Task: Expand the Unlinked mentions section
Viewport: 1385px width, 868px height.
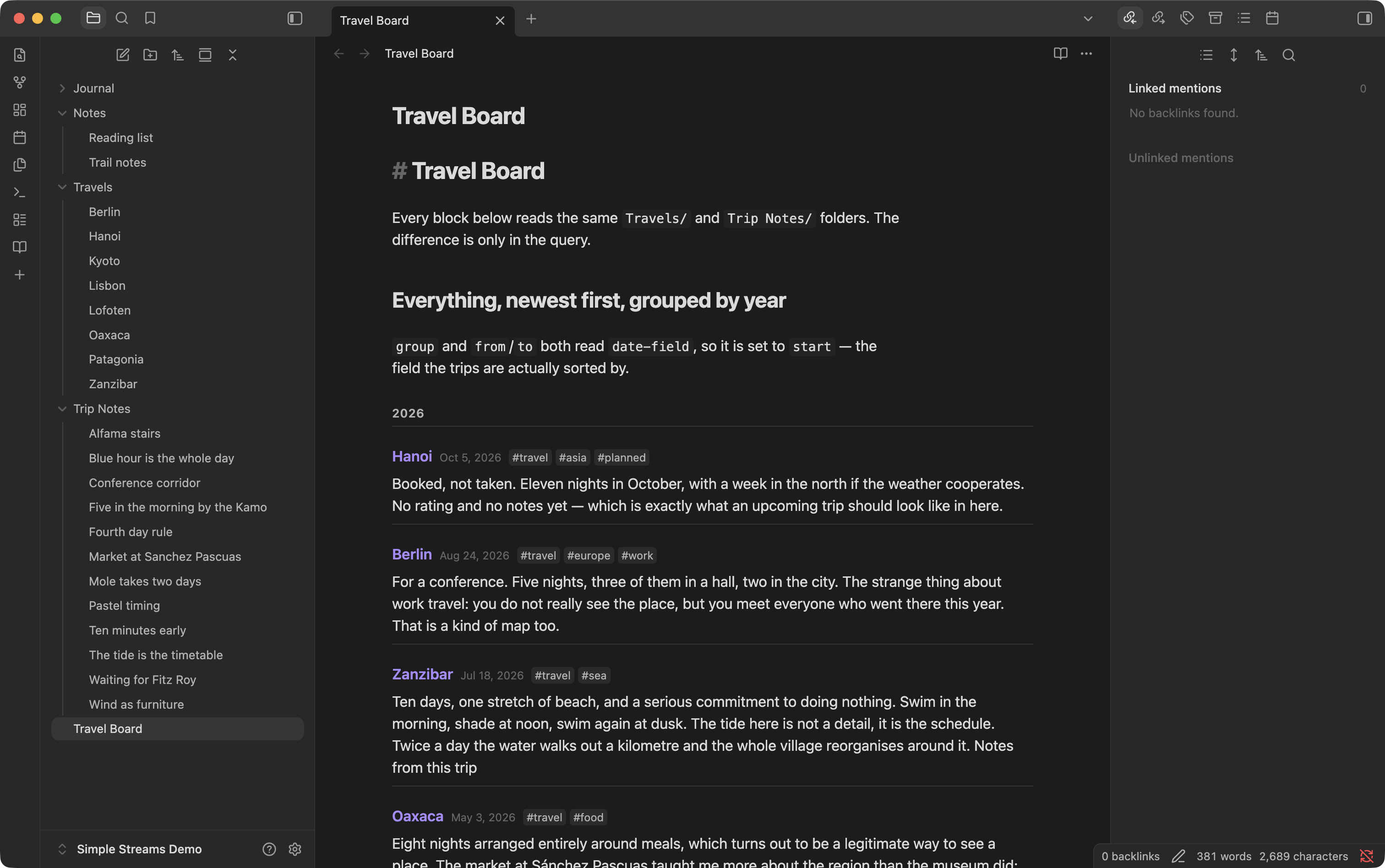Action: pos(1181,158)
